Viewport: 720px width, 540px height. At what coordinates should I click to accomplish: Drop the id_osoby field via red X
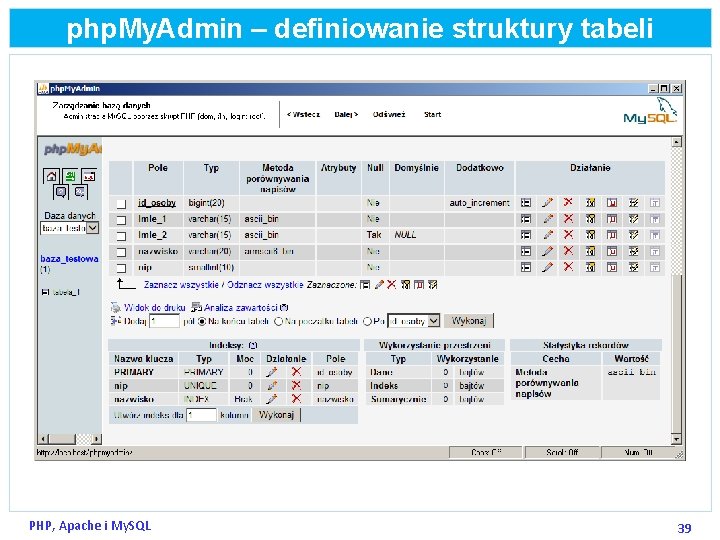click(x=568, y=202)
